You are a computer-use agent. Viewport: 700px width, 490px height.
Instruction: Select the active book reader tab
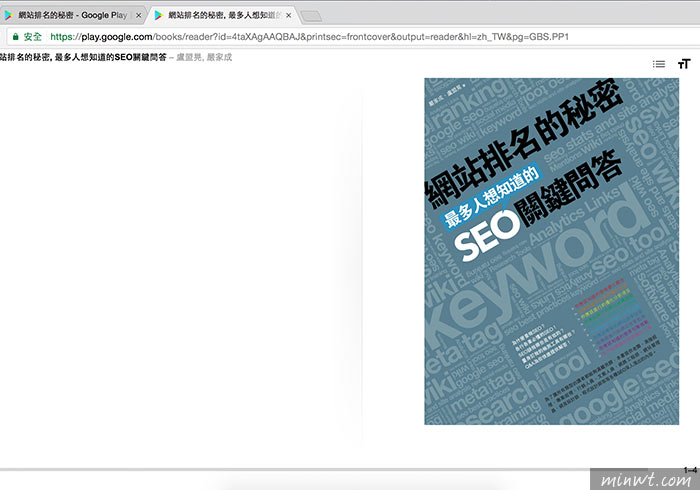(221, 15)
